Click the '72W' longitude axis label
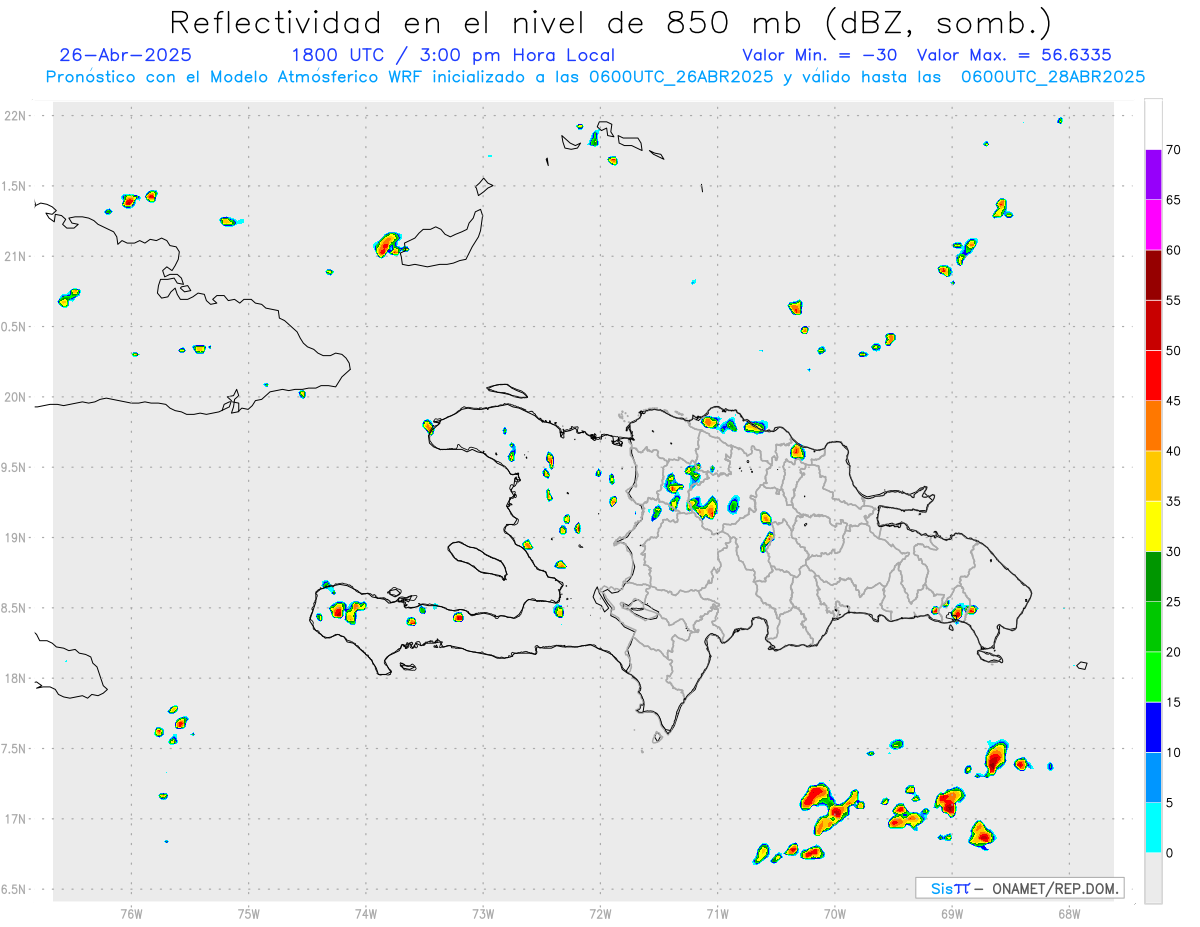This screenshot has width=1200, height=927. click(600, 913)
